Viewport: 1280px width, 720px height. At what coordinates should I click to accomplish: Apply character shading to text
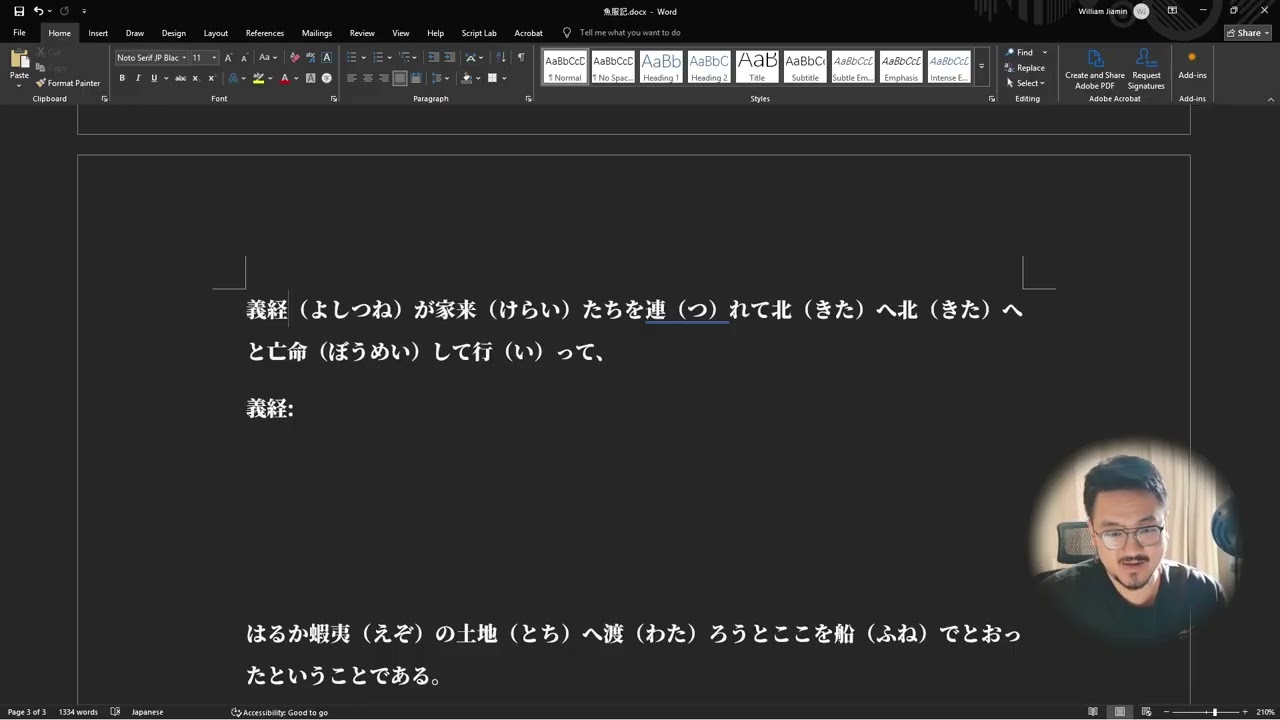310,78
